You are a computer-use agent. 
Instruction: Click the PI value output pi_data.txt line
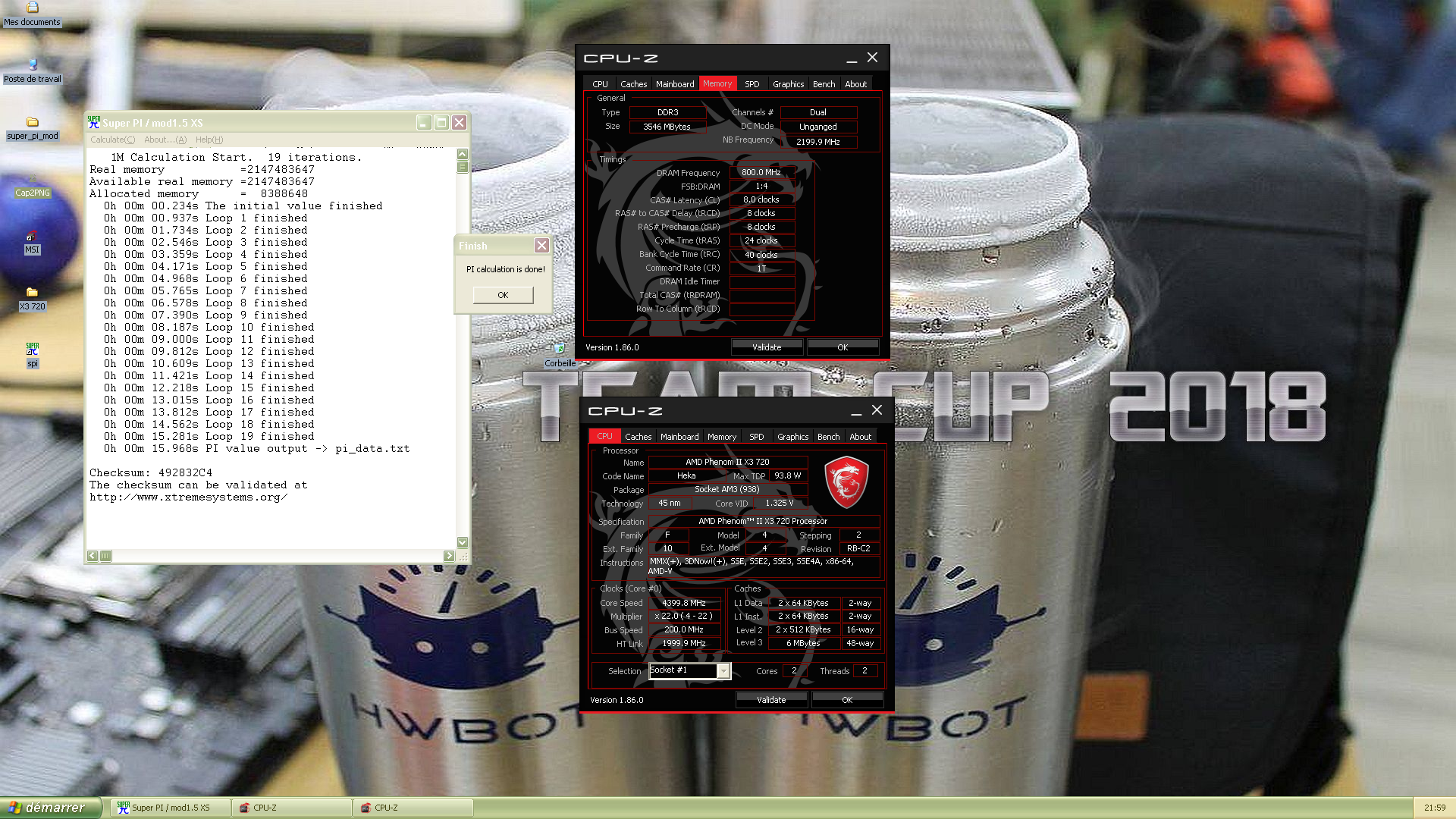coord(257,449)
